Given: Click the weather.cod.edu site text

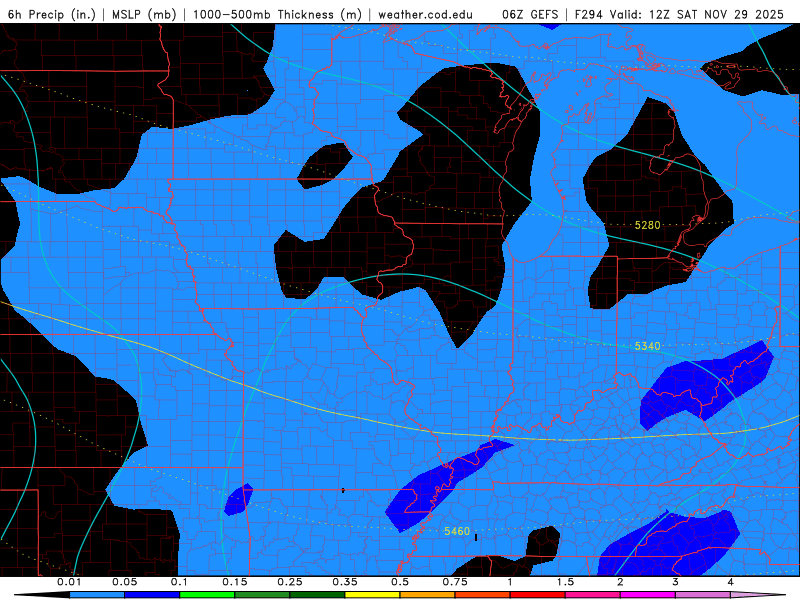Looking at the screenshot, I should 425,14.
